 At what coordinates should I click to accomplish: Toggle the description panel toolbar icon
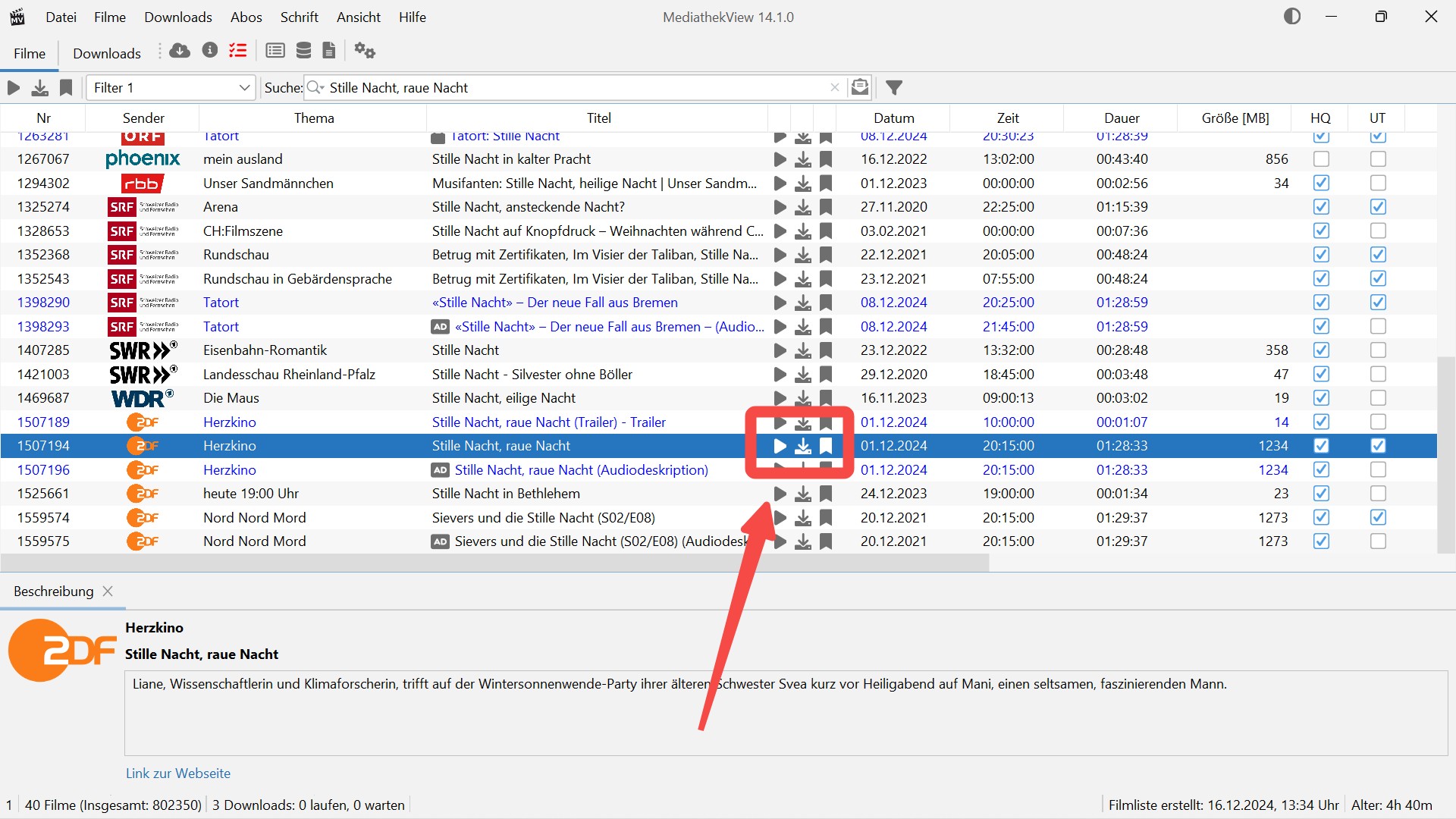(x=275, y=51)
